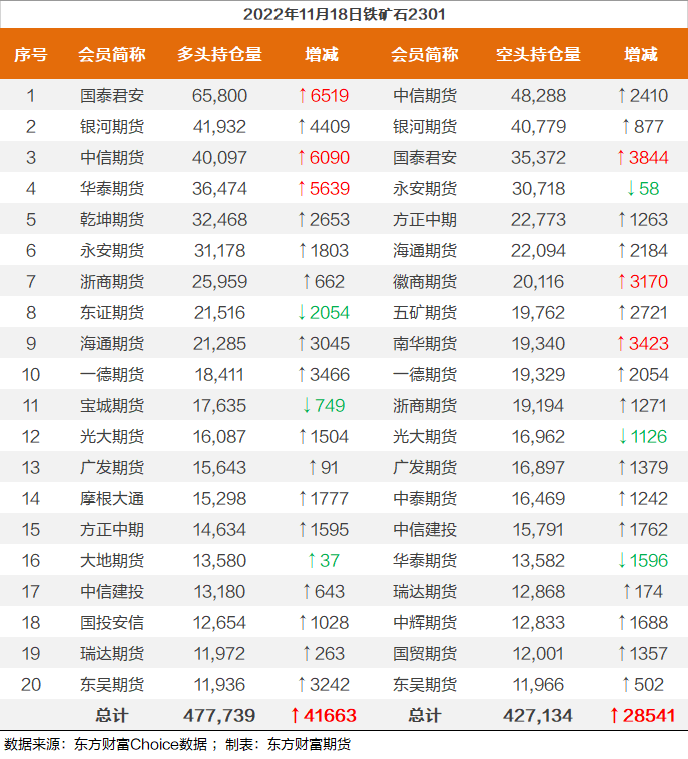Viewport: 688px width, 759px height.
Task: Click the 多头持仓量 column header
Action: click(x=219, y=54)
